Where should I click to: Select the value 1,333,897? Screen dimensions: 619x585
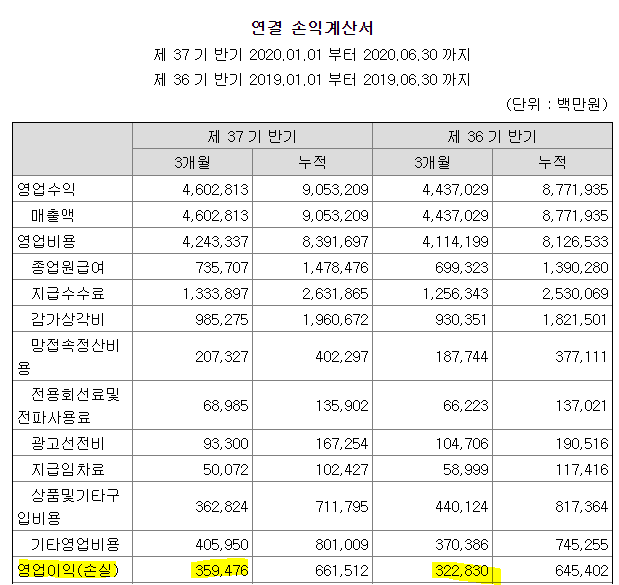pos(216,294)
